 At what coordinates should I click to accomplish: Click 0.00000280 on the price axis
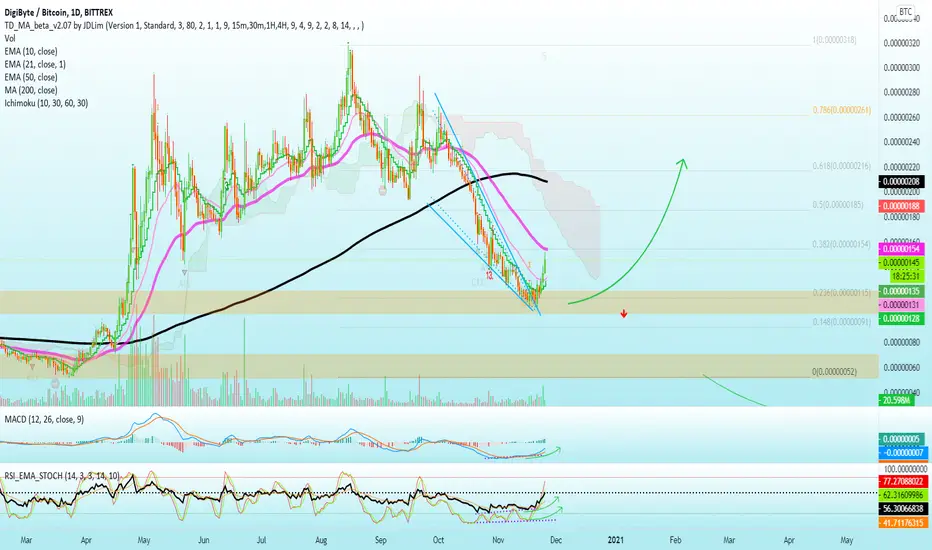[x=902, y=93]
